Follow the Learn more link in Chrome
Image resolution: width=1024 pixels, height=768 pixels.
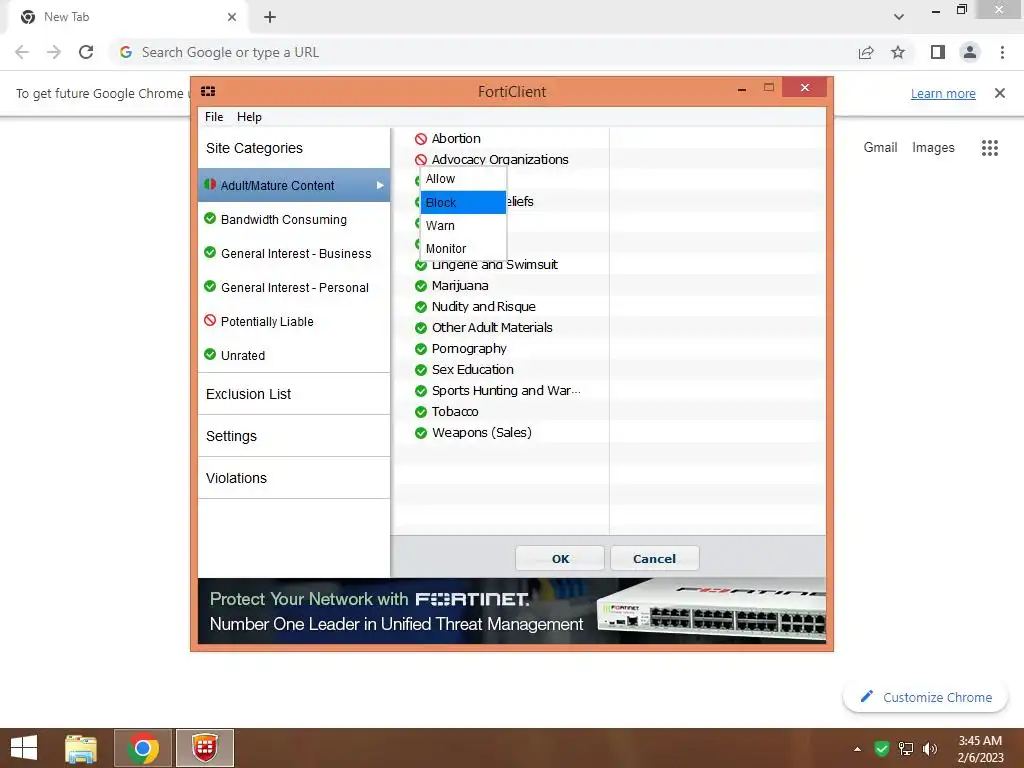(x=943, y=93)
